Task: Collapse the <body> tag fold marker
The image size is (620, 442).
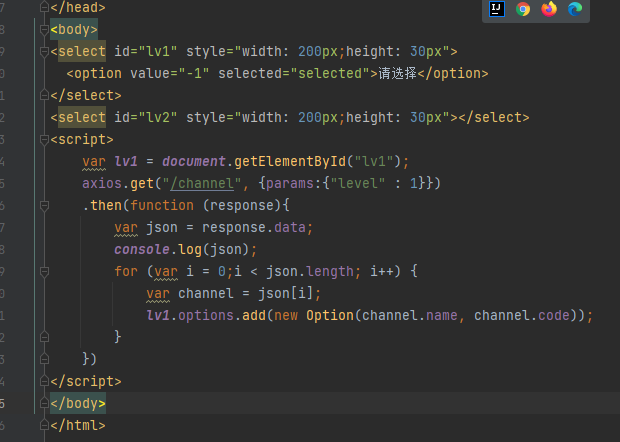Action: (46, 29)
